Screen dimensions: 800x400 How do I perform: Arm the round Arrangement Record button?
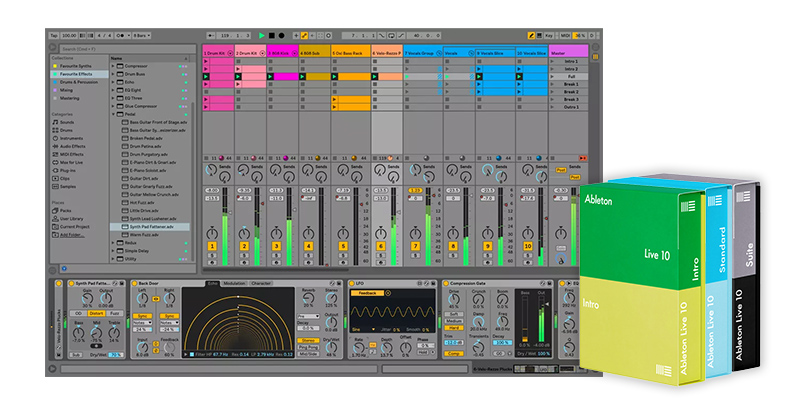(281, 36)
